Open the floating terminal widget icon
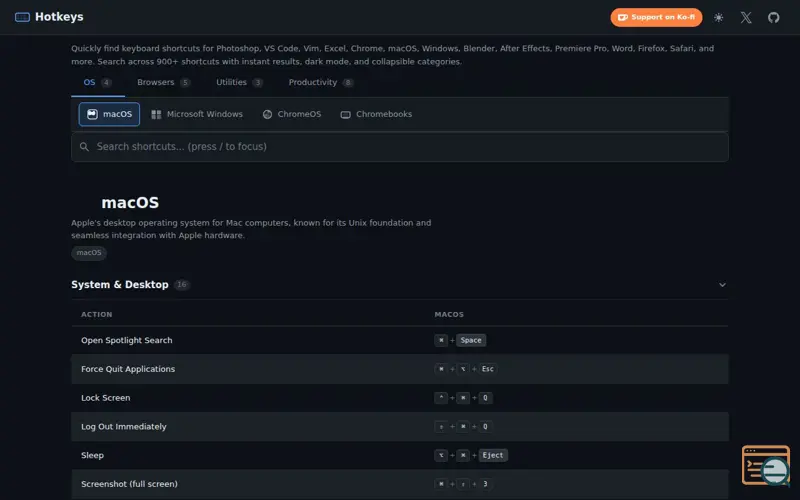The width and height of the screenshot is (800, 500). pos(766,465)
